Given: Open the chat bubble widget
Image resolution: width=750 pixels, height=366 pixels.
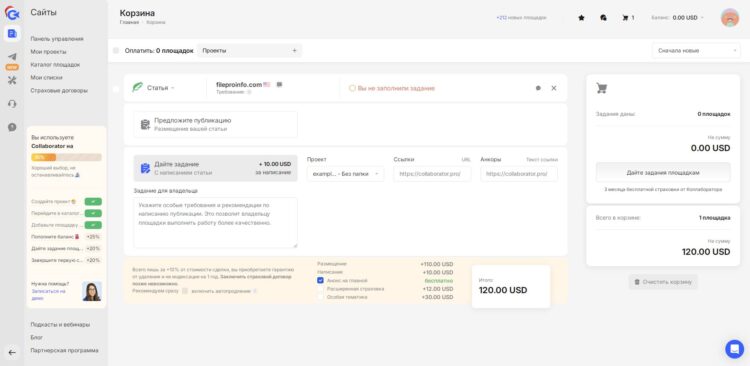Looking at the screenshot, I should (x=734, y=349).
